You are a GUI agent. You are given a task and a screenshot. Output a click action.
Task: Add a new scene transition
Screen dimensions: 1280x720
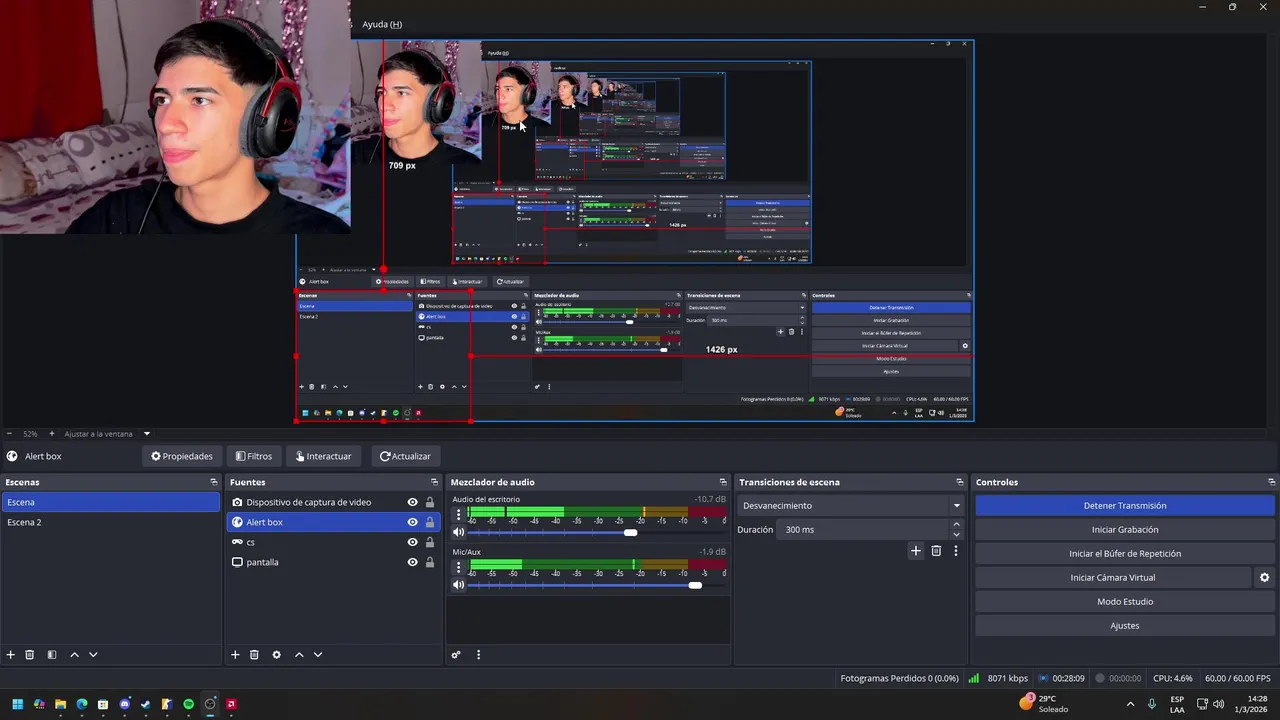[x=915, y=551]
